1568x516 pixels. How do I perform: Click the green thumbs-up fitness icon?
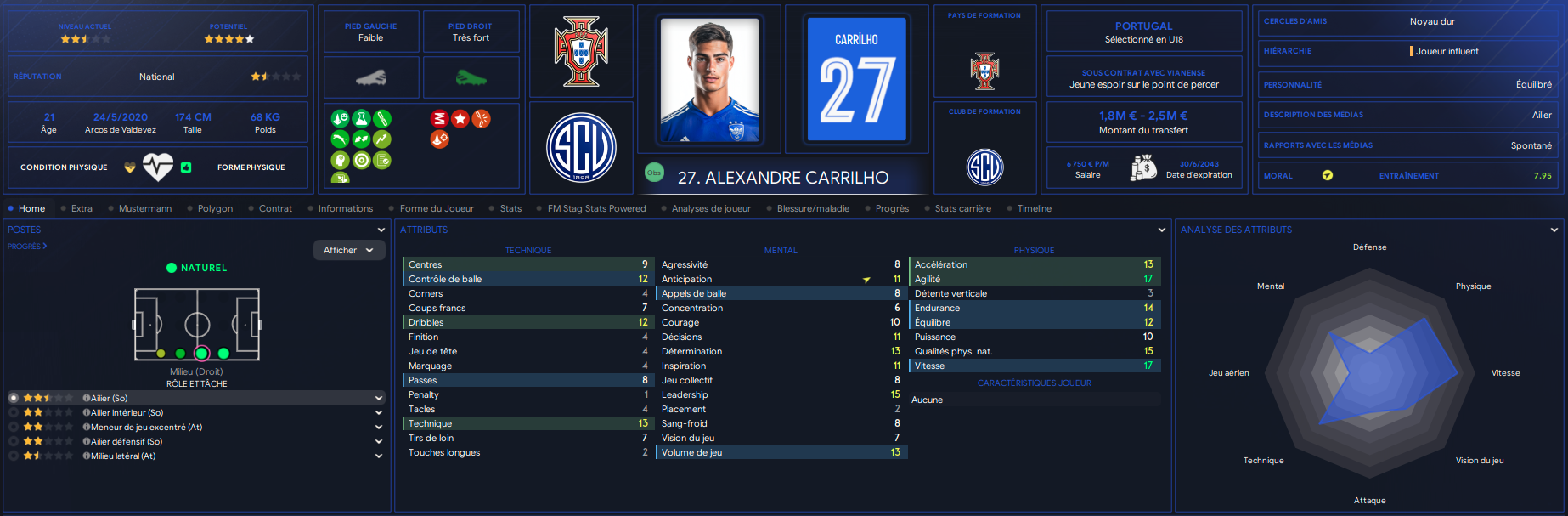186,167
